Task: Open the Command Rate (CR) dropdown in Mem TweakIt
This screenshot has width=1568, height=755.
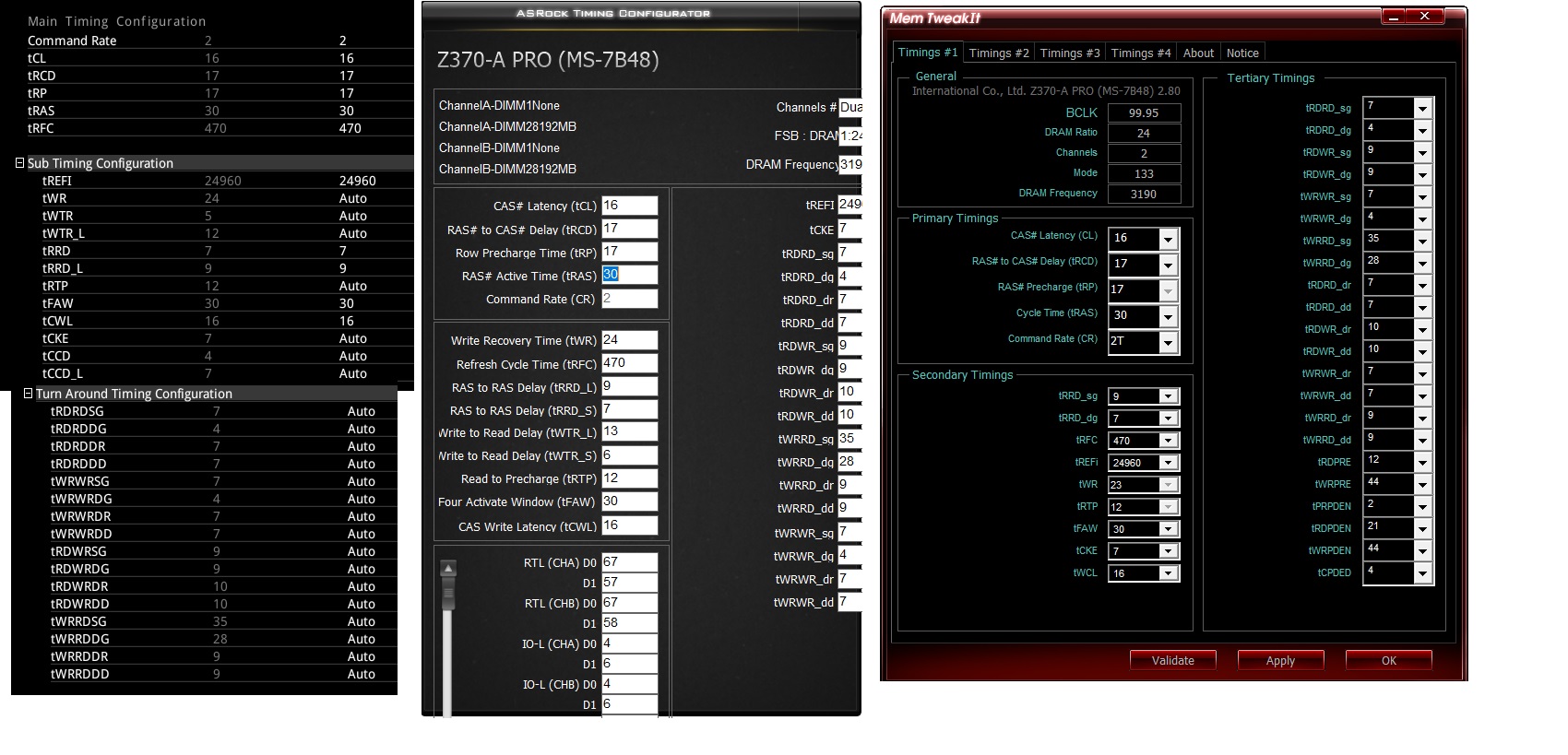Action: 1168,342
